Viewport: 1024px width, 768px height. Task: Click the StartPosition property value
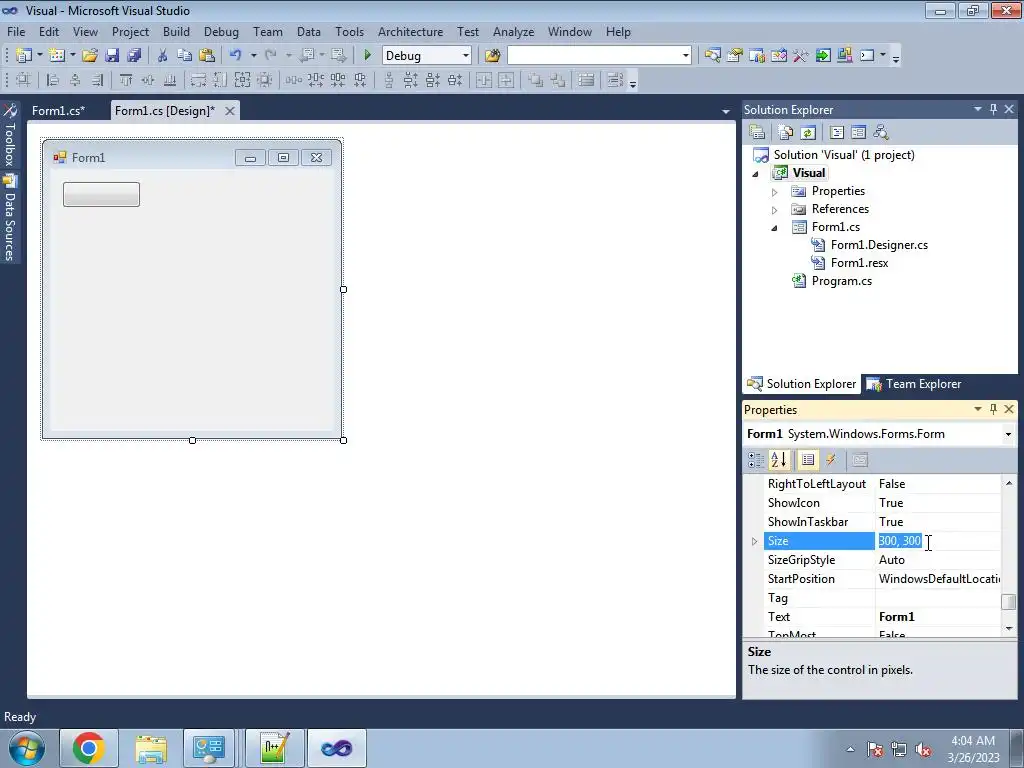[x=938, y=579]
